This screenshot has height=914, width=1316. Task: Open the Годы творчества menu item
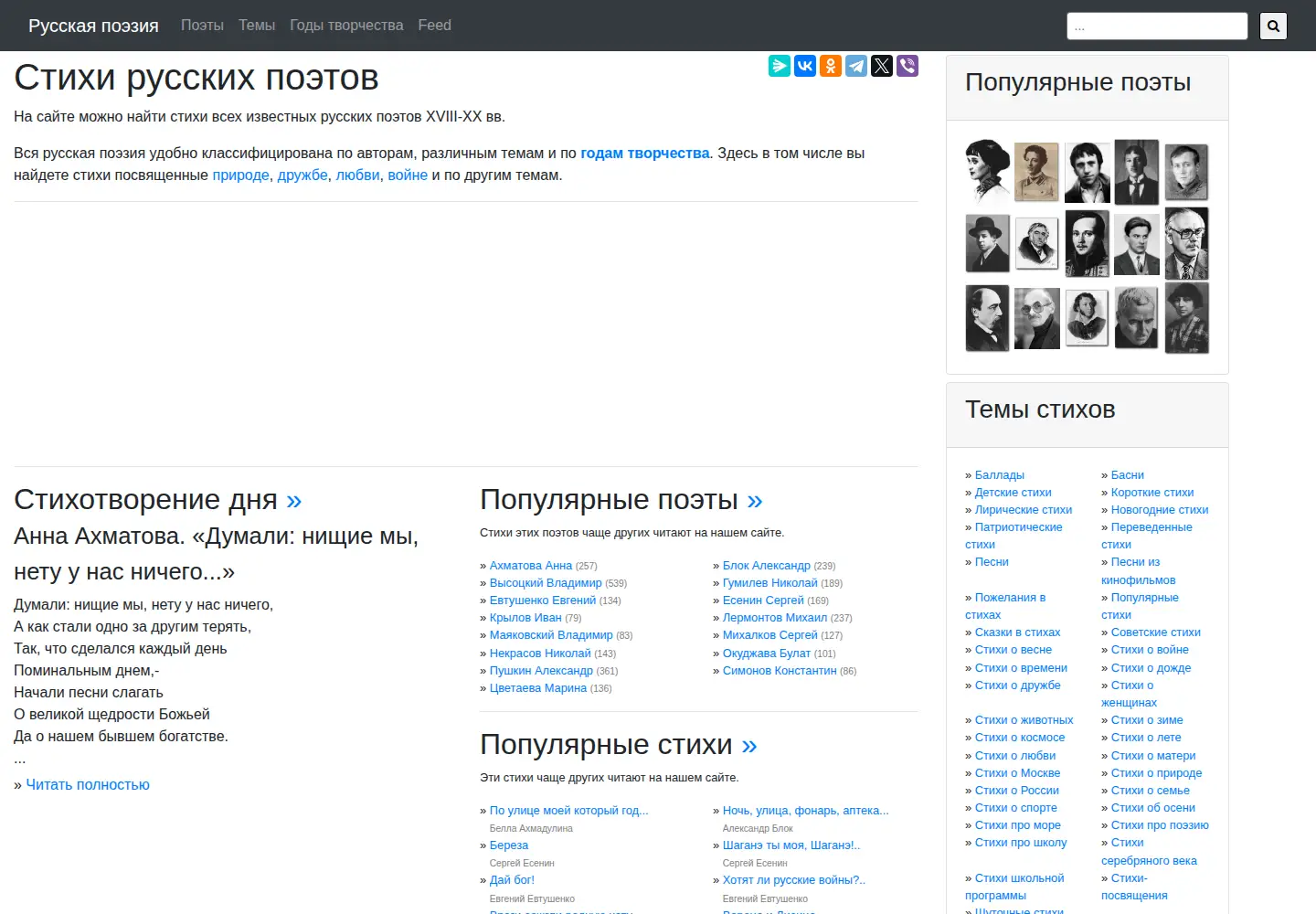click(346, 26)
